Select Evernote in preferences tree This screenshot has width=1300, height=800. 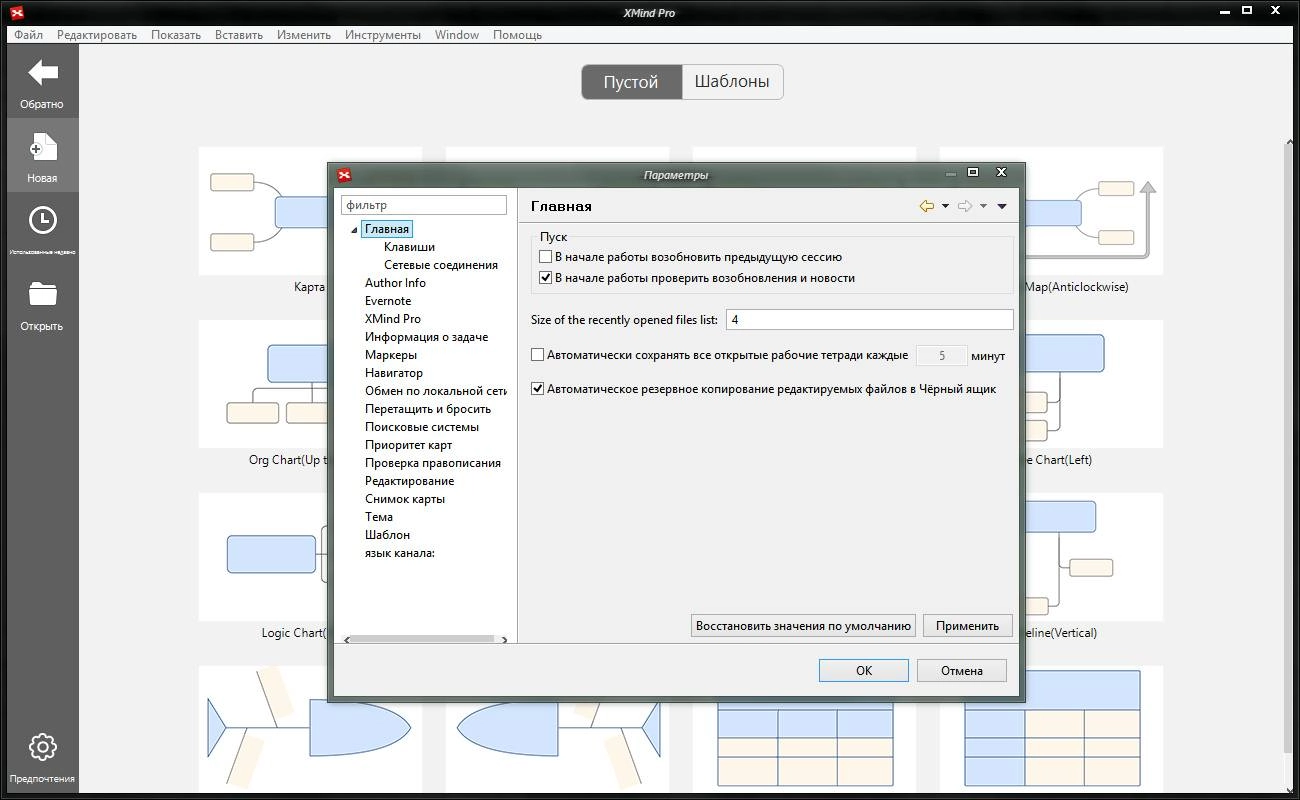(x=388, y=301)
